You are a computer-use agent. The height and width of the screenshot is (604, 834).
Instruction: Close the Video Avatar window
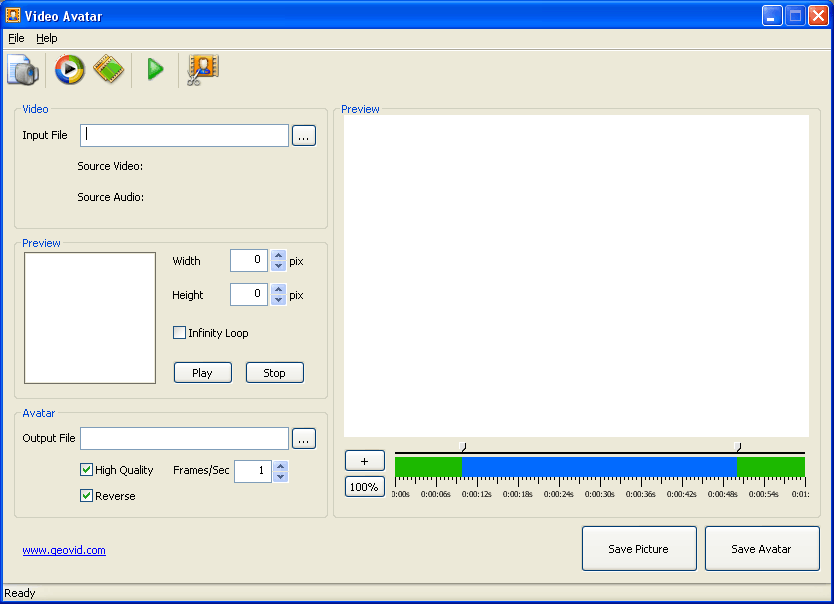pyautogui.click(x=819, y=15)
